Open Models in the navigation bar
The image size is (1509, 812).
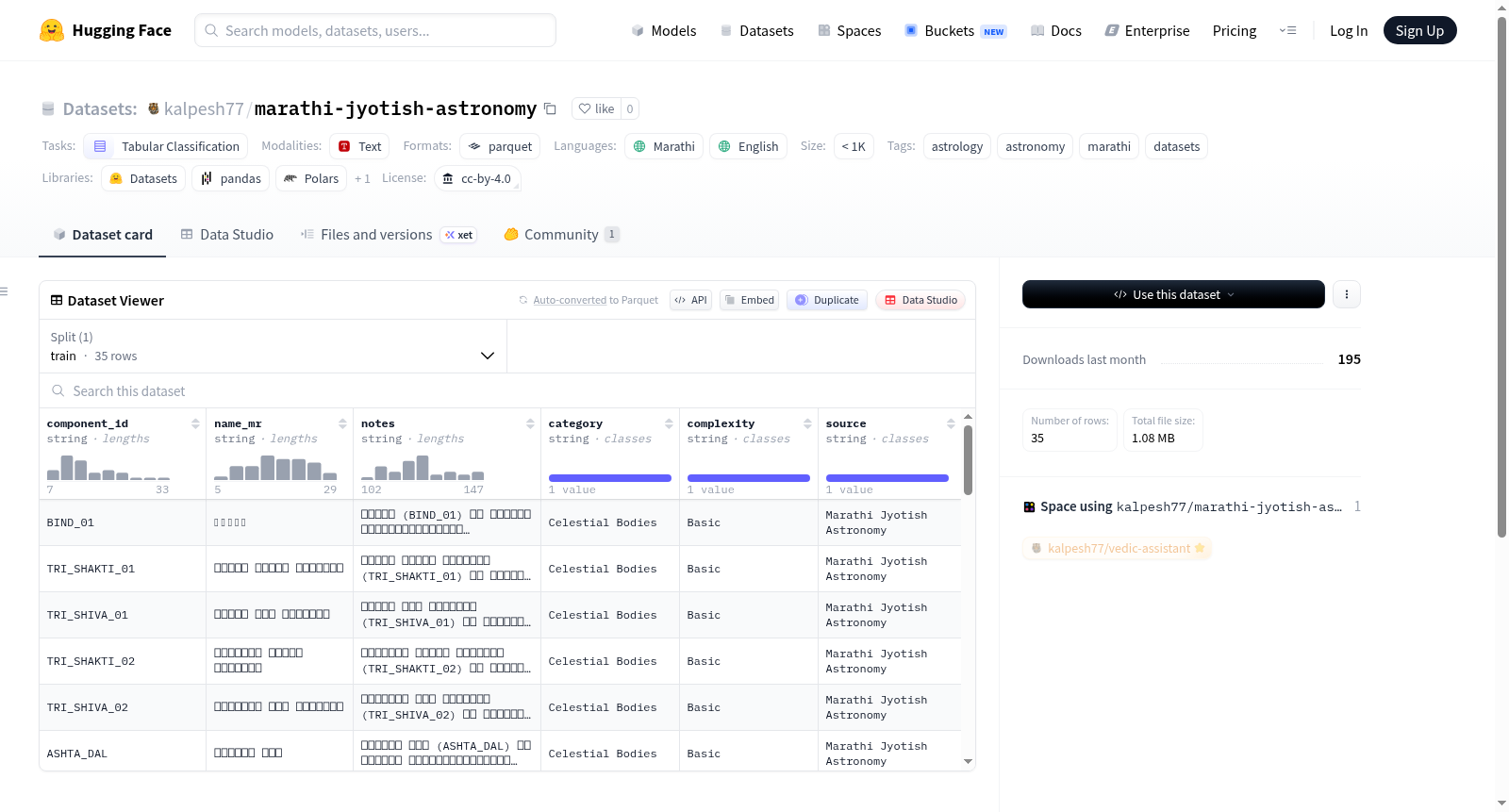664,30
